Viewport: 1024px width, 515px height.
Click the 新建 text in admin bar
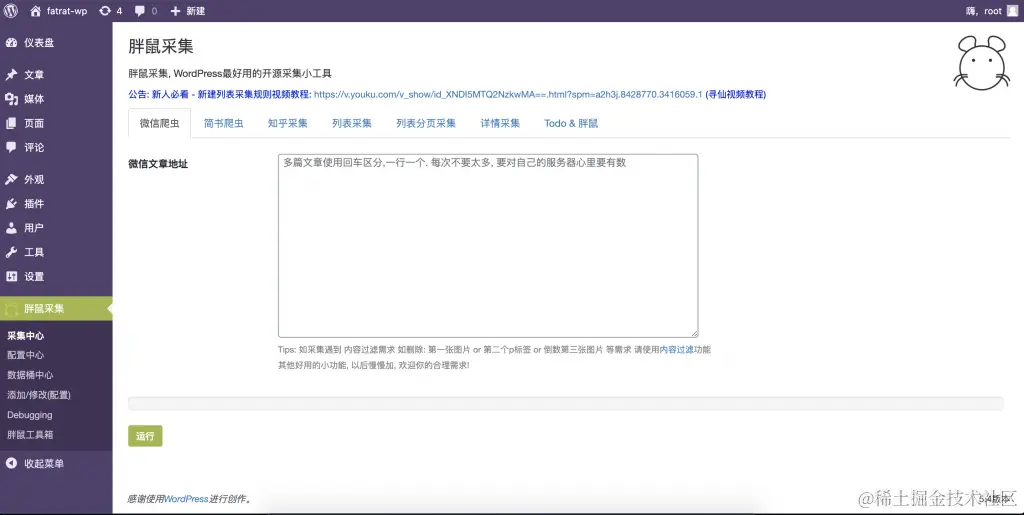195,11
